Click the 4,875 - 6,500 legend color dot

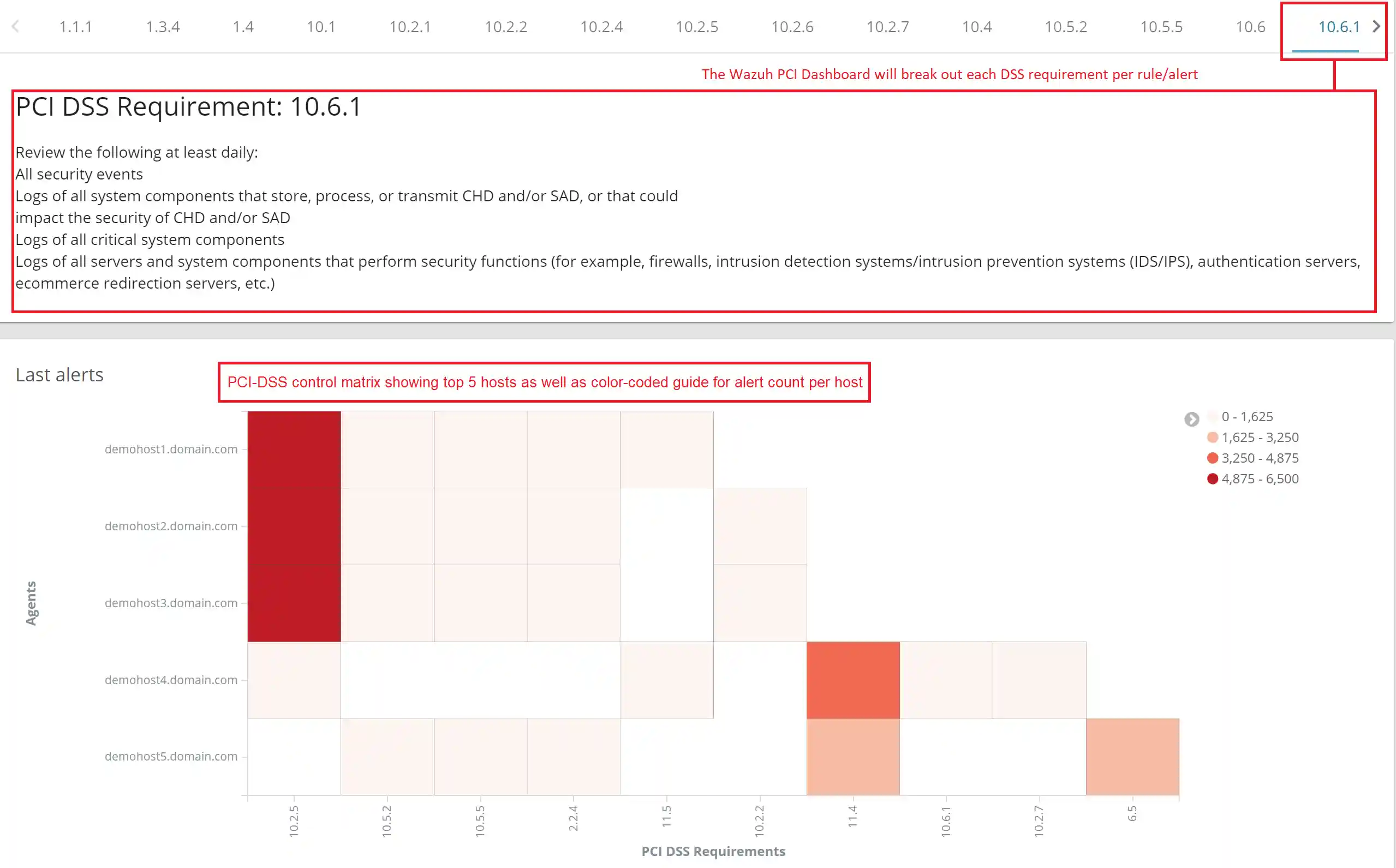click(1212, 479)
